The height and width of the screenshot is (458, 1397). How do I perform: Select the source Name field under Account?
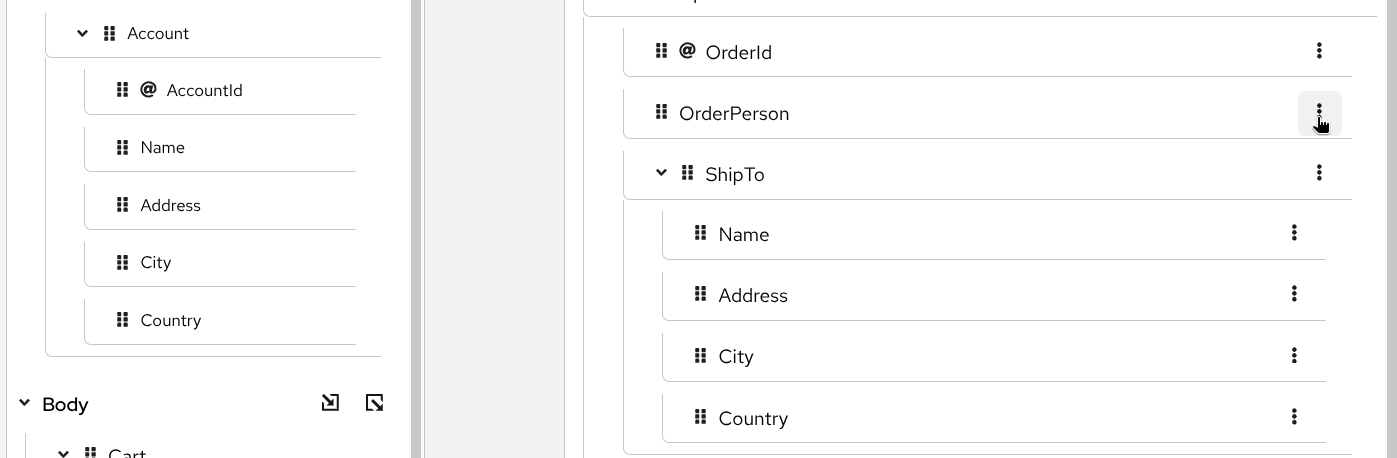pos(163,147)
